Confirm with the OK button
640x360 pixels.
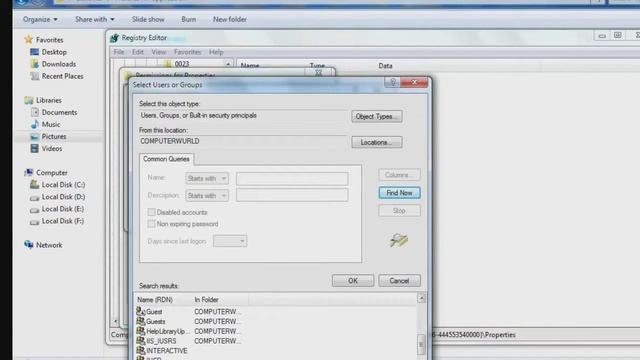point(353,280)
